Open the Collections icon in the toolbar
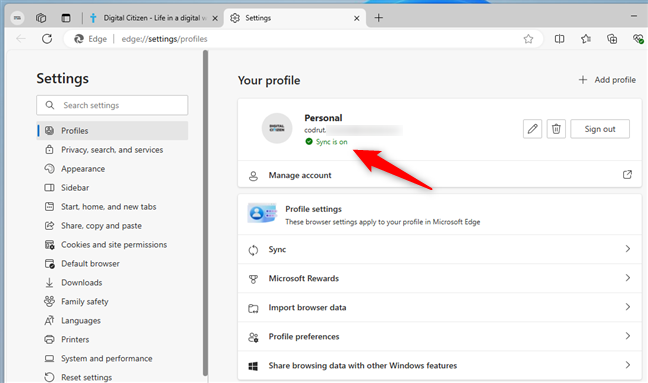The height and width of the screenshot is (383, 648). [612, 39]
